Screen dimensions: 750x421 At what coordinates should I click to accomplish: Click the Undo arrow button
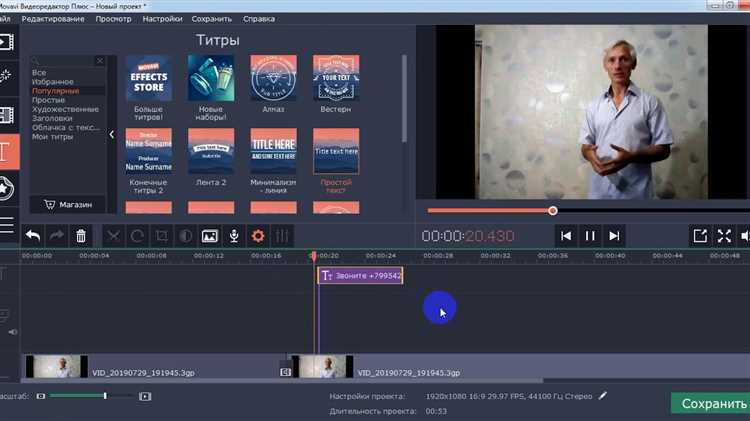click(33, 236)
